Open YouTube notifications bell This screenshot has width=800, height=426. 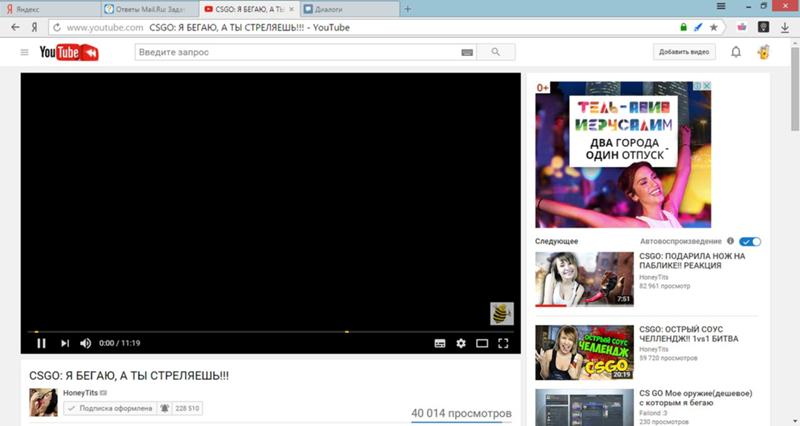pos(736,52)
